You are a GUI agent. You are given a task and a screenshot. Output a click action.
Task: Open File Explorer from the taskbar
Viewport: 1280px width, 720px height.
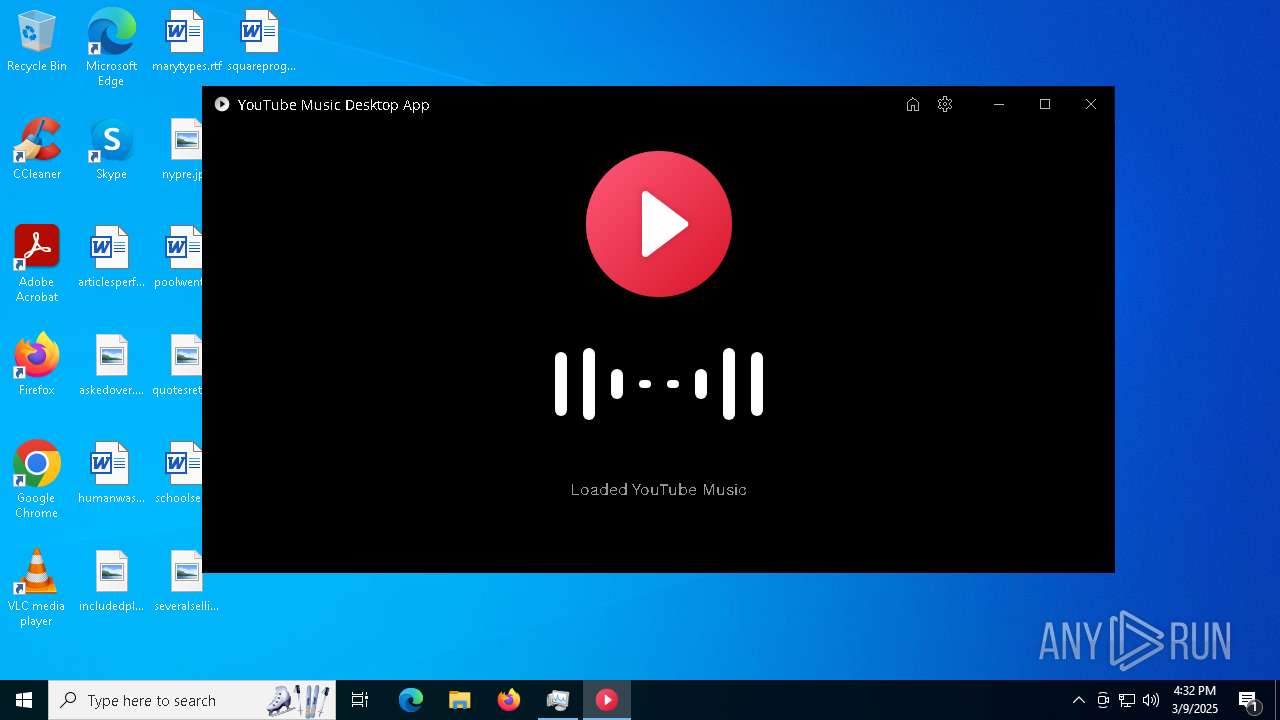(x=460, y=700)
